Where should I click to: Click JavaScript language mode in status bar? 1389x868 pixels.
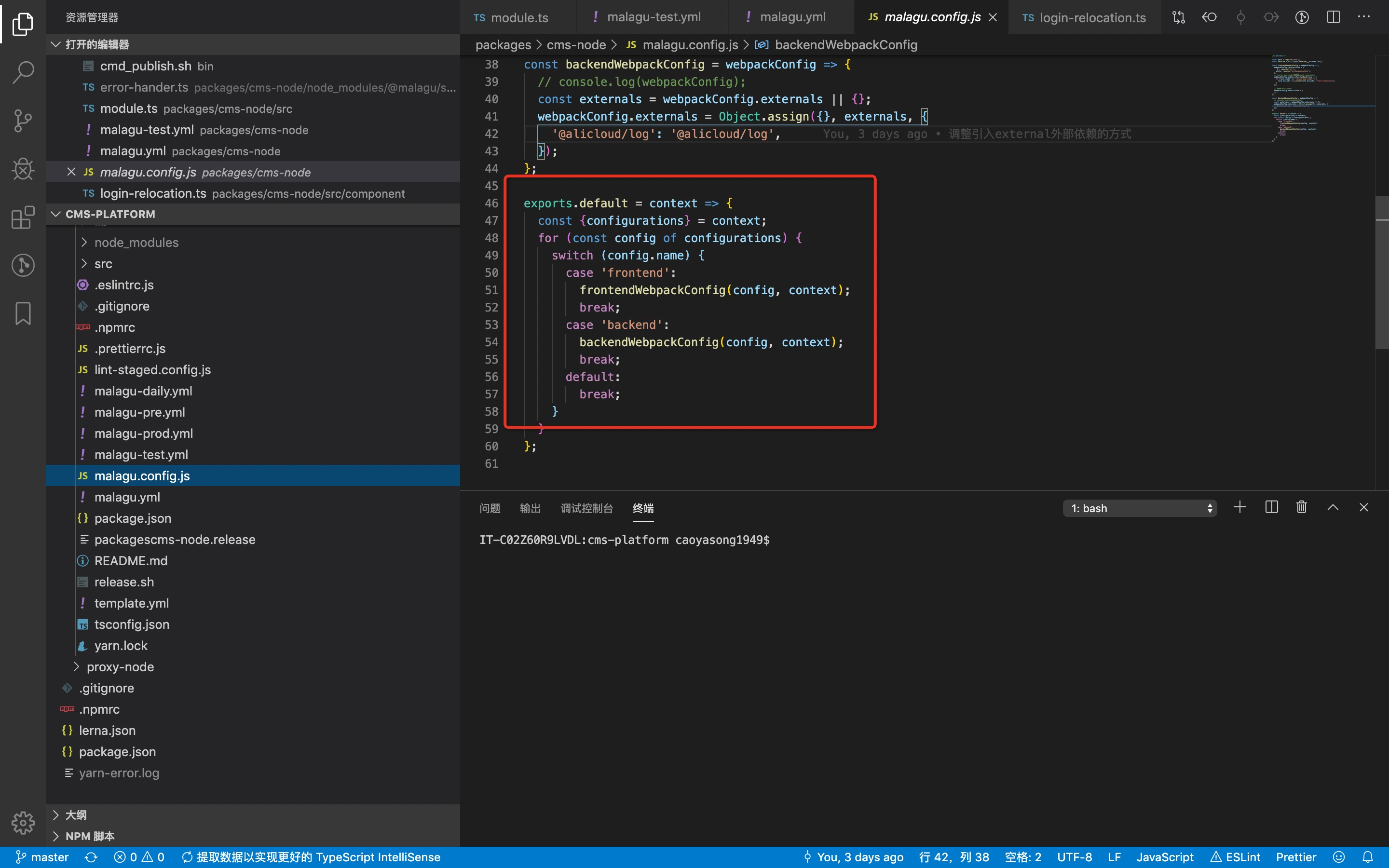[1165, 857]
